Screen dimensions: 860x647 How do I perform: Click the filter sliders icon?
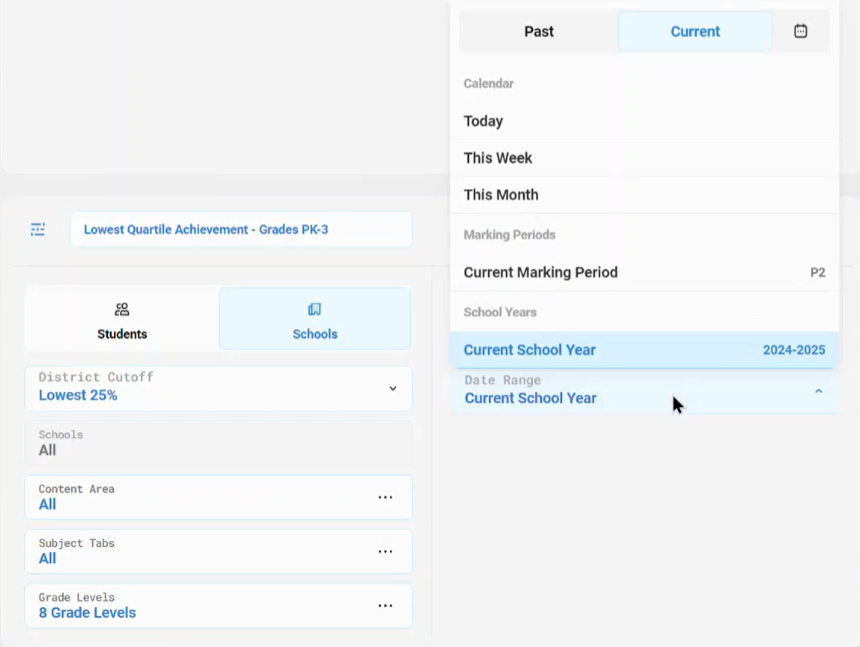(x=38, y=229)
